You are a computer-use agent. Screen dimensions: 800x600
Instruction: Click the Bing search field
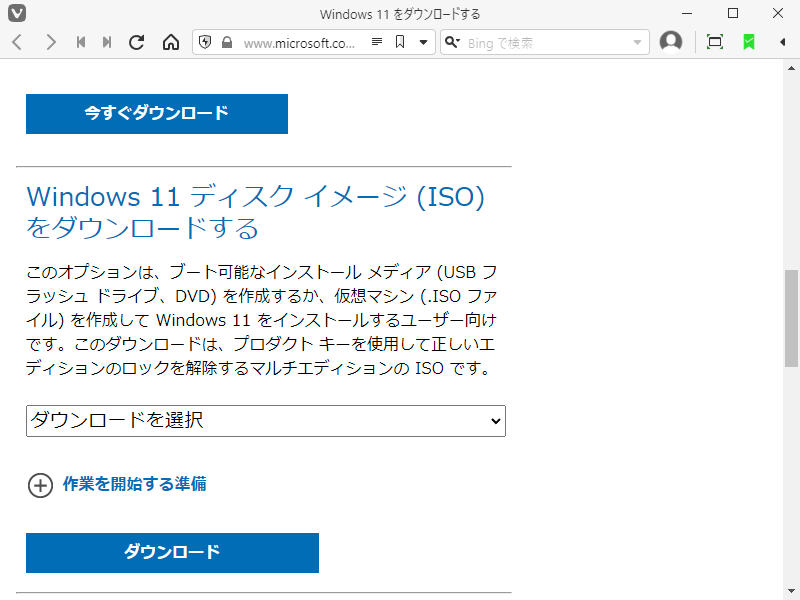click(x=547, y=43)
